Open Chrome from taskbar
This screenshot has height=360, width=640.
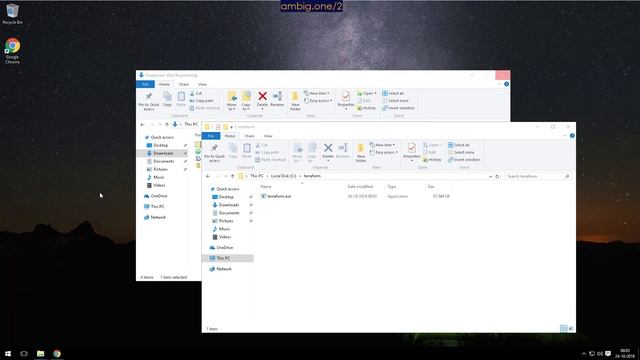[x=57, y=353]
